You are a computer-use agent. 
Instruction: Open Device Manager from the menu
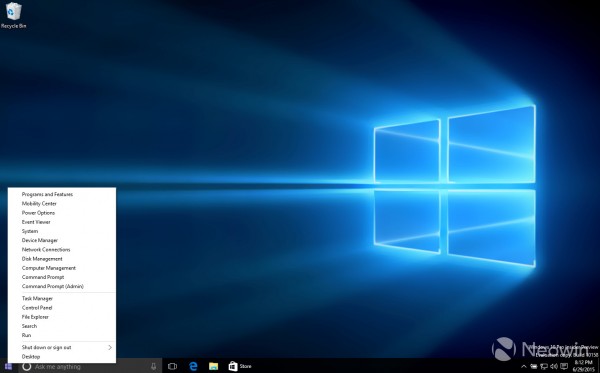(62, 240)
